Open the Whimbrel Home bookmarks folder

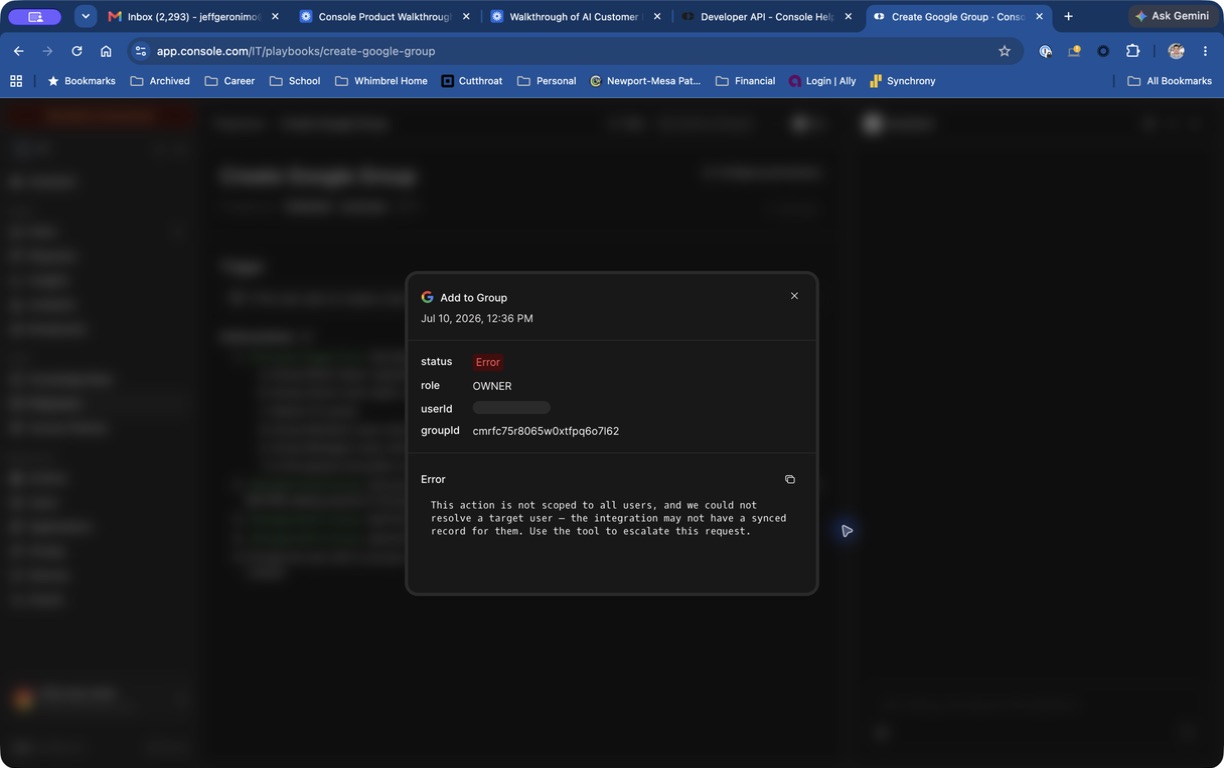[381, 81]
